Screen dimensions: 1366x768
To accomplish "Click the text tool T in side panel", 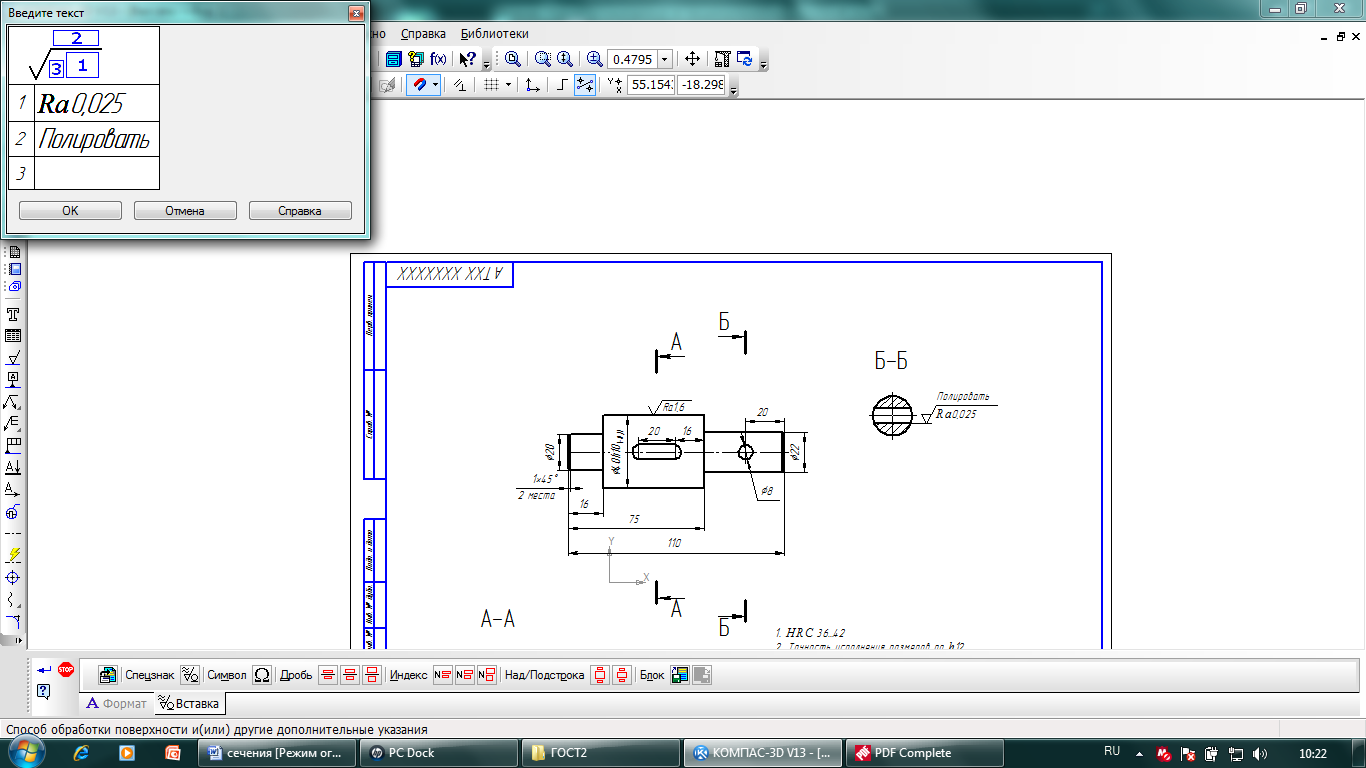I will (x=13, y=314).
